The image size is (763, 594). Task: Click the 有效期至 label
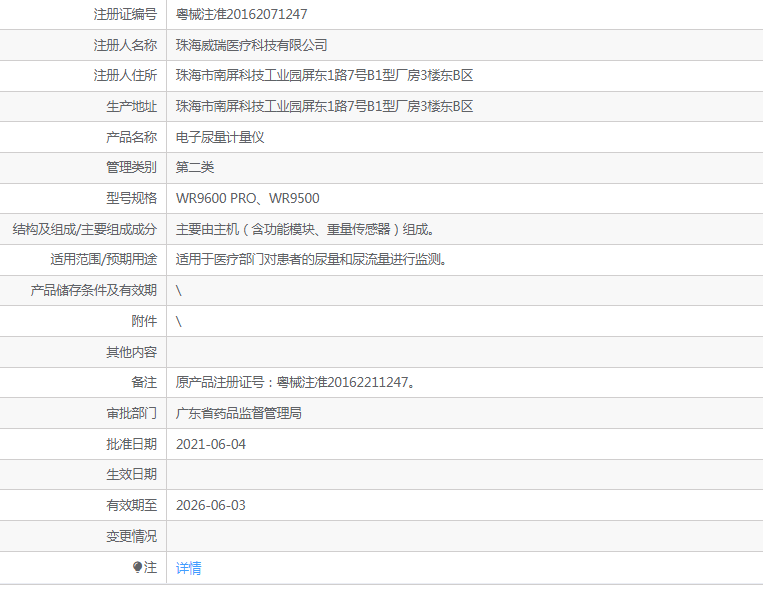pos(131,505)
